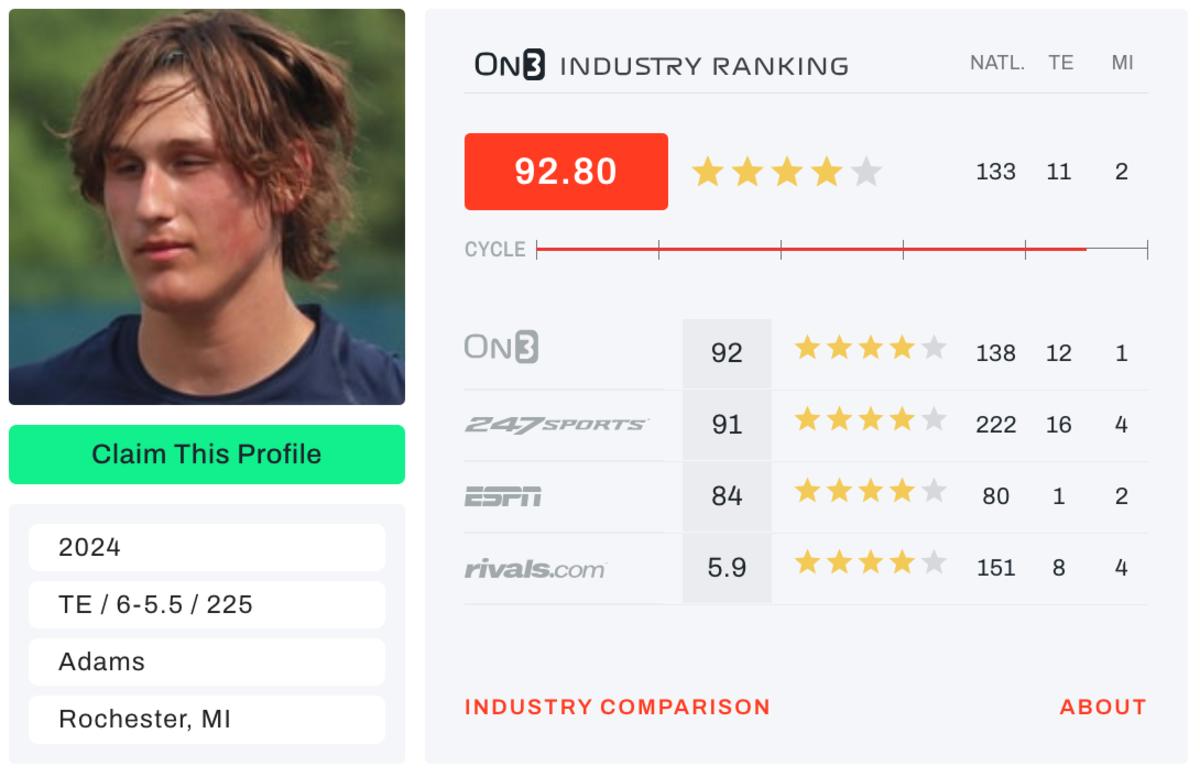Select the TE column header
This screenshot has width=1200, height=777.
pos(1060,63)
